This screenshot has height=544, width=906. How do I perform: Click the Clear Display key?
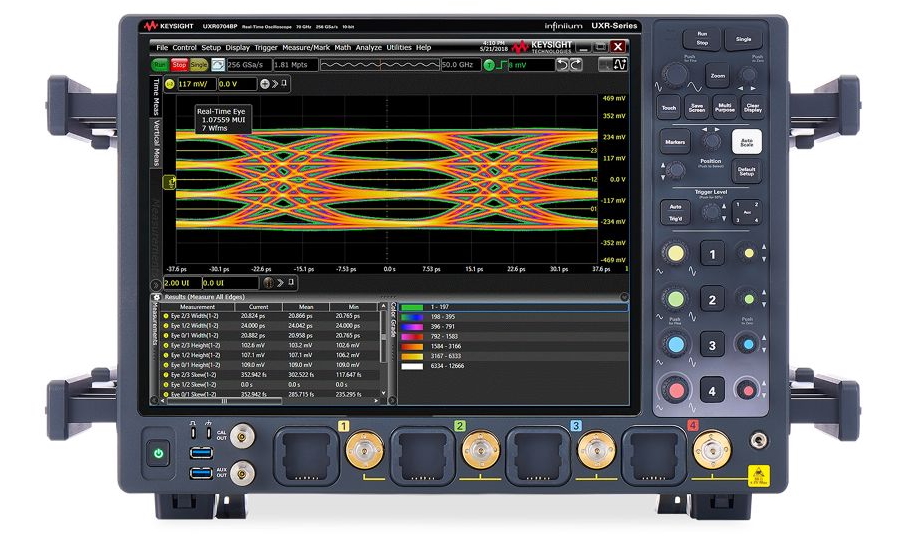(752, 108)
